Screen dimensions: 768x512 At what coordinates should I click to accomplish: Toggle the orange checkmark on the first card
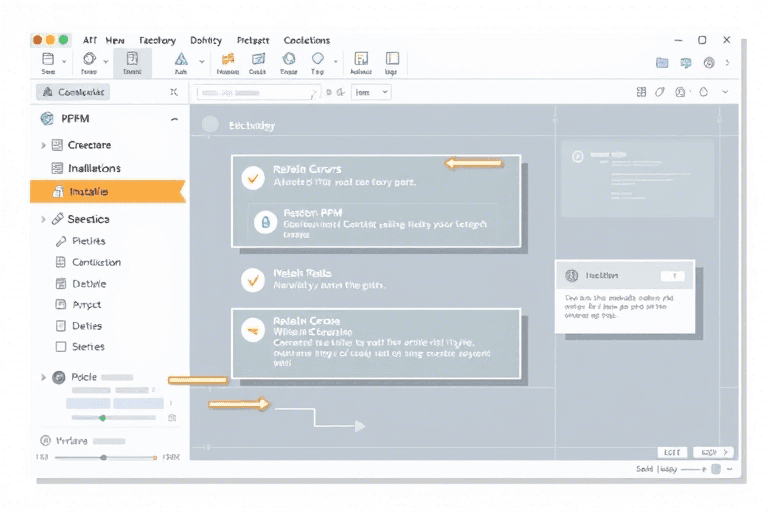tap(253, 178)
